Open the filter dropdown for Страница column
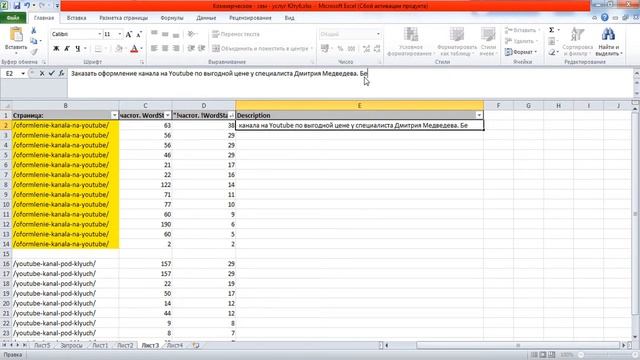This screenshot has width=640, height=360. click(x=114, y=116)
